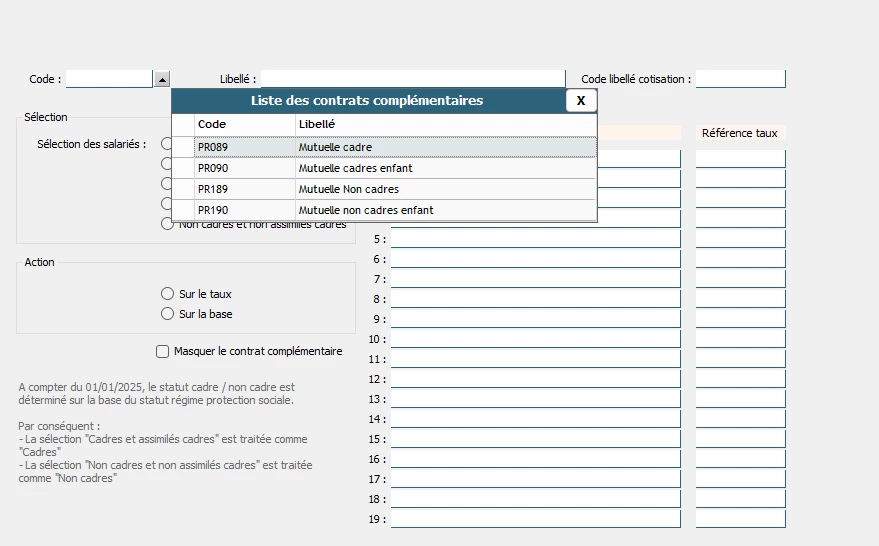Enable 'Masquer le contrat complémentaire' checkbox
This screenshot has height=546, width=879.
[x=163, y=351]
